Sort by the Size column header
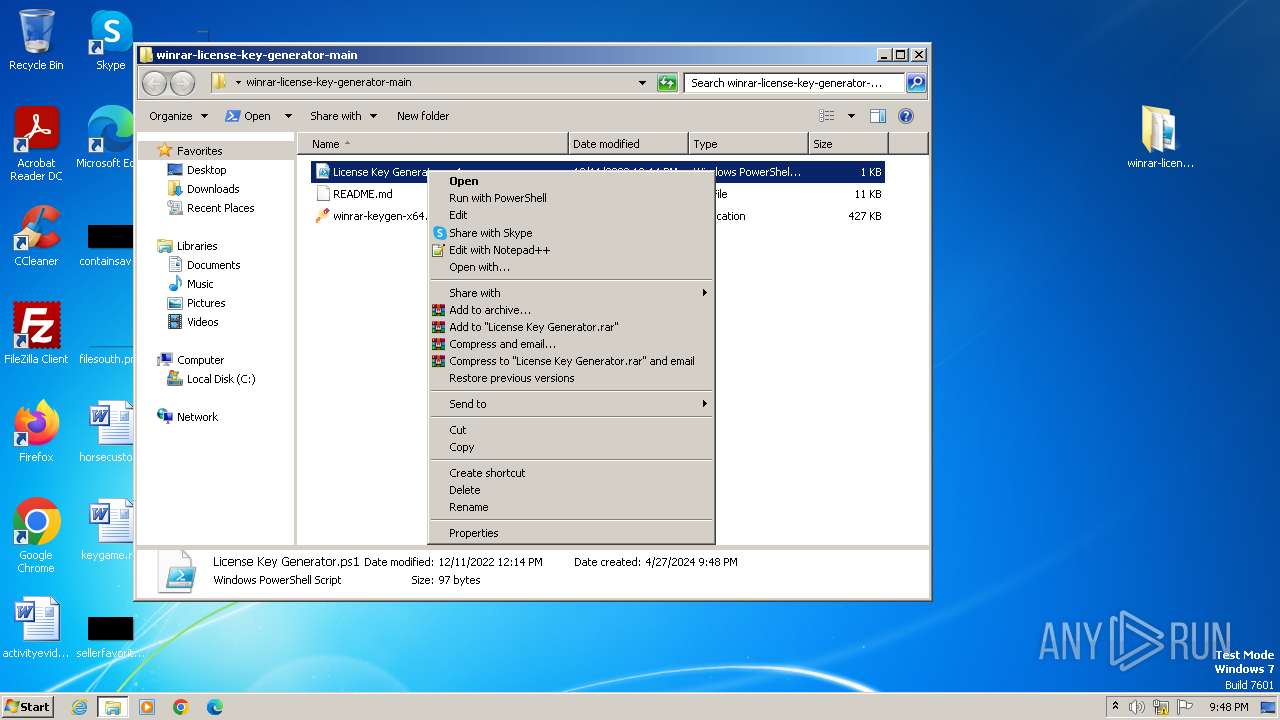The height and width of the screenshot is (720, 1280). point(848,144)
